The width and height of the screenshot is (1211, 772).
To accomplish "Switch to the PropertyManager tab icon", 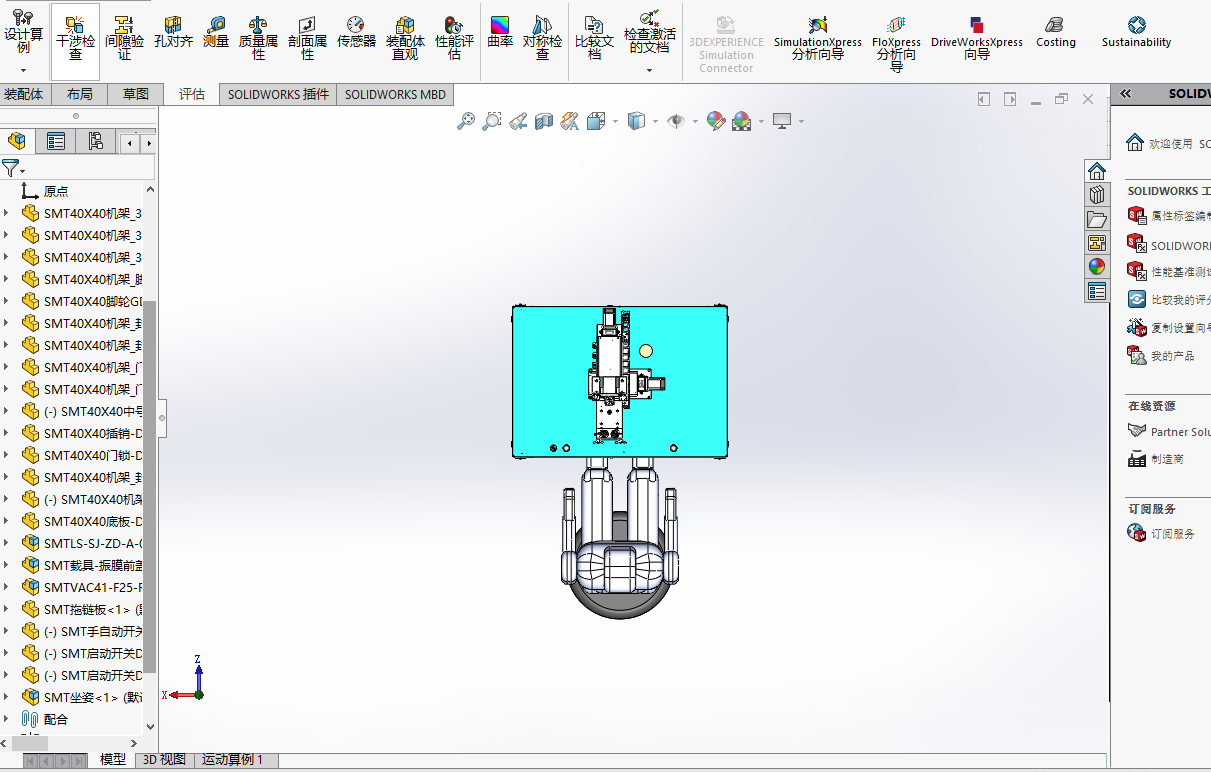I will click(56, 142).
